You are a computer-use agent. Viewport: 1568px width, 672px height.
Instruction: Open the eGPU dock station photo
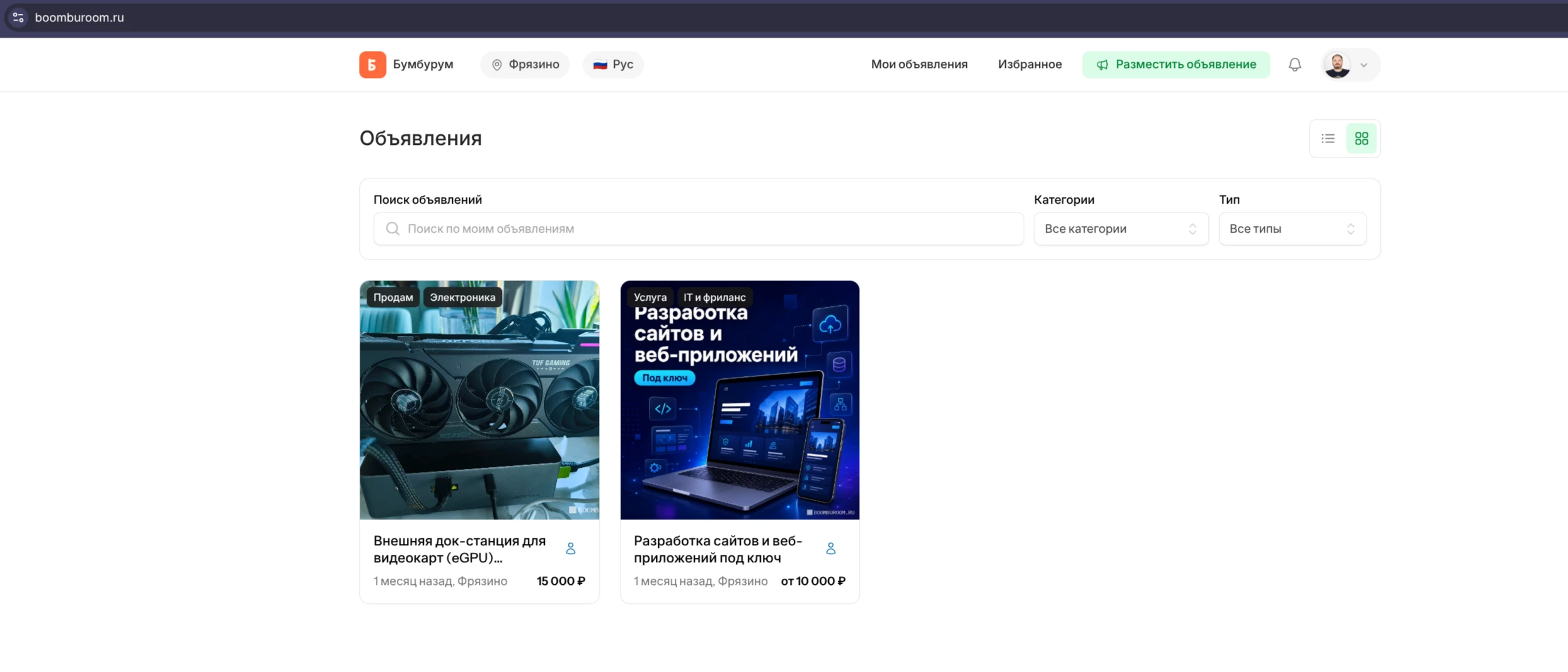click(479, 400)
